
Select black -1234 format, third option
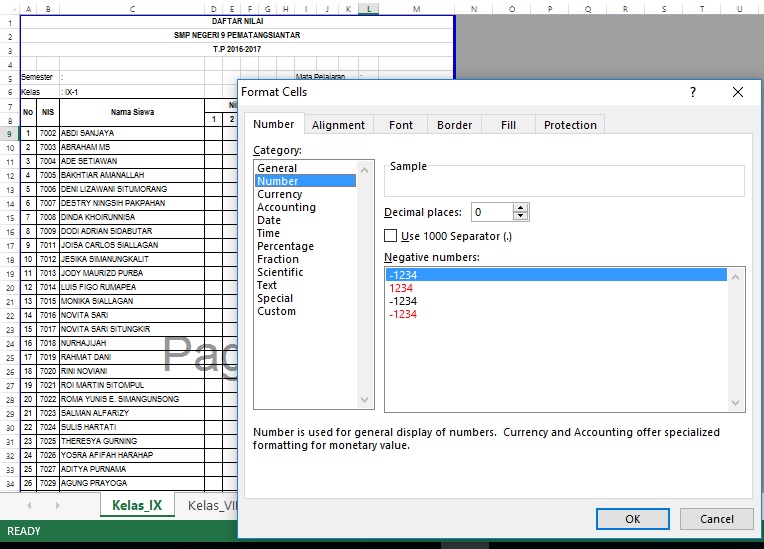tap(556, 301)
